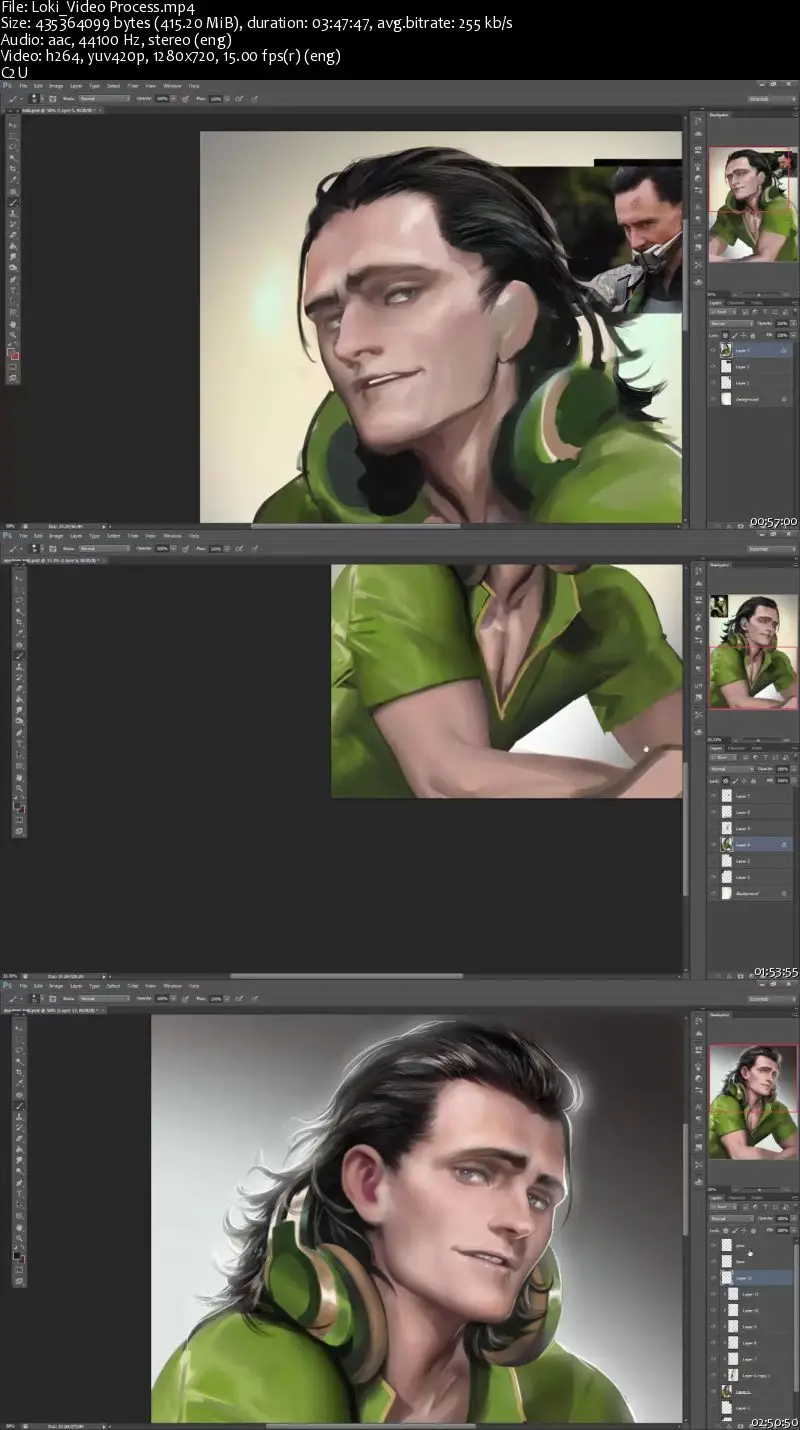
Task: Select the Eraser tool in the 00:57:00 frame
Action: coord(13,235)
